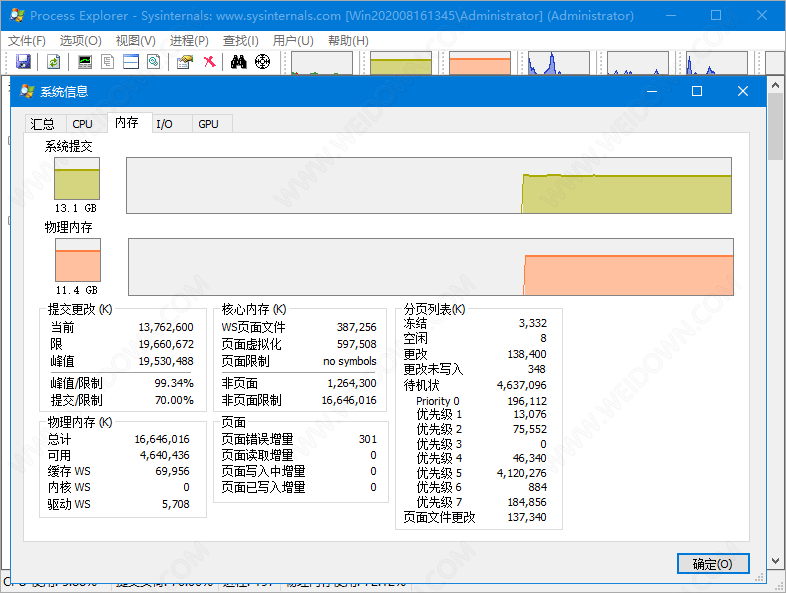
Task: Click the first toolbar blue I/O mini graph
Action: point(558,63)
